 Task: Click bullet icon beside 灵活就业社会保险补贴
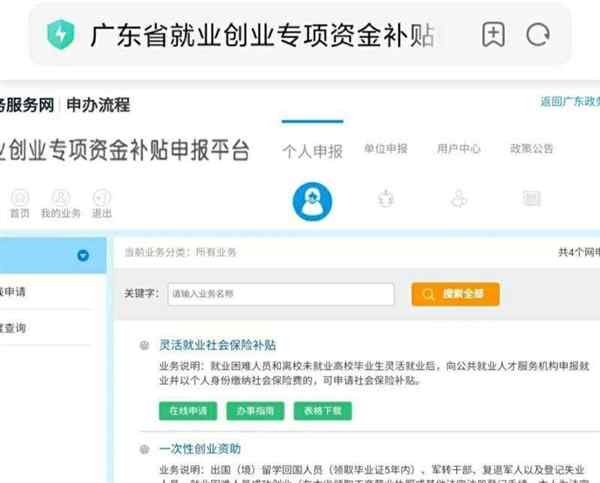point(144,345)
